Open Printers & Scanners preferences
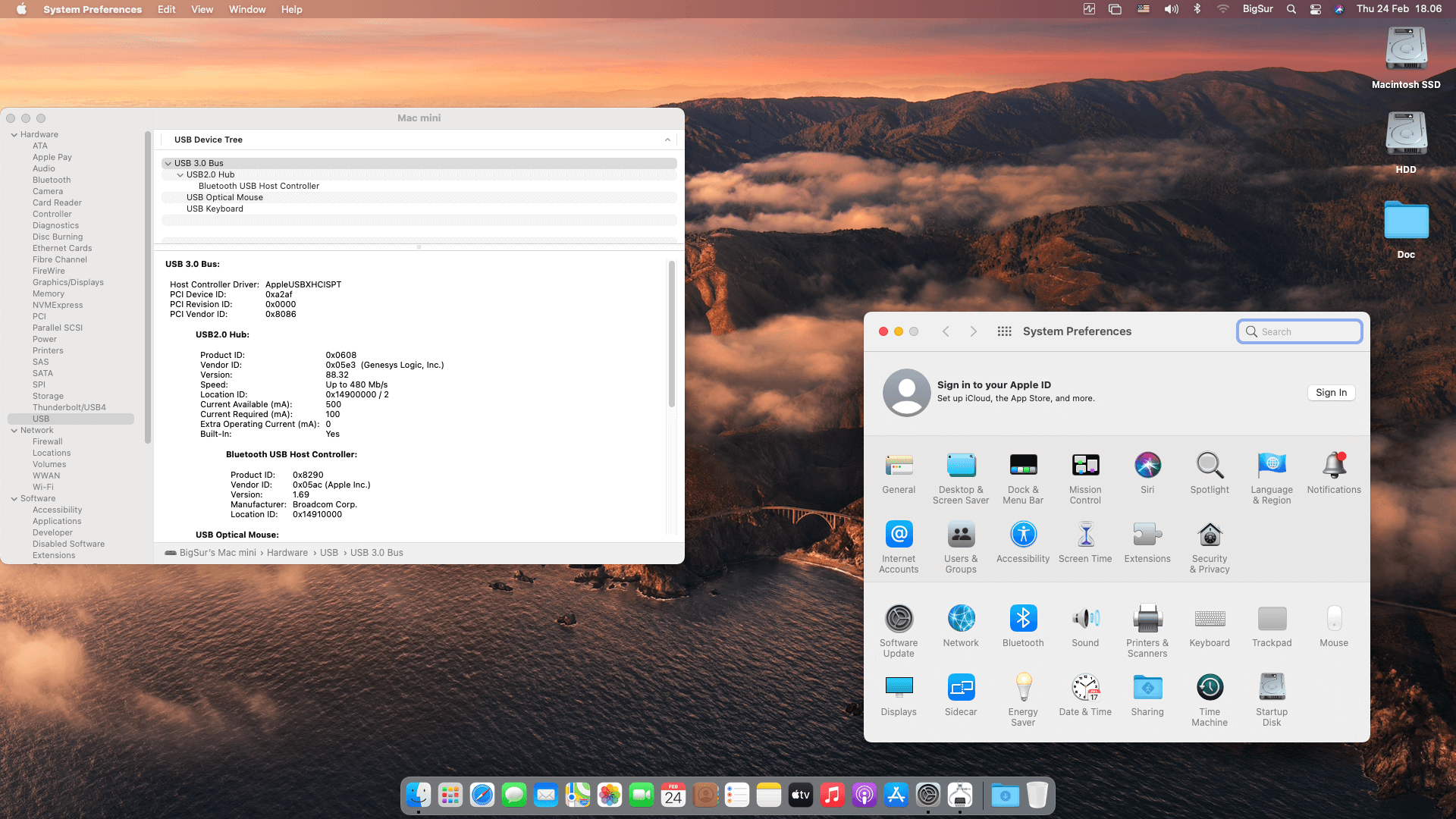This screenshot has width=1456, height=819. 1147,619
